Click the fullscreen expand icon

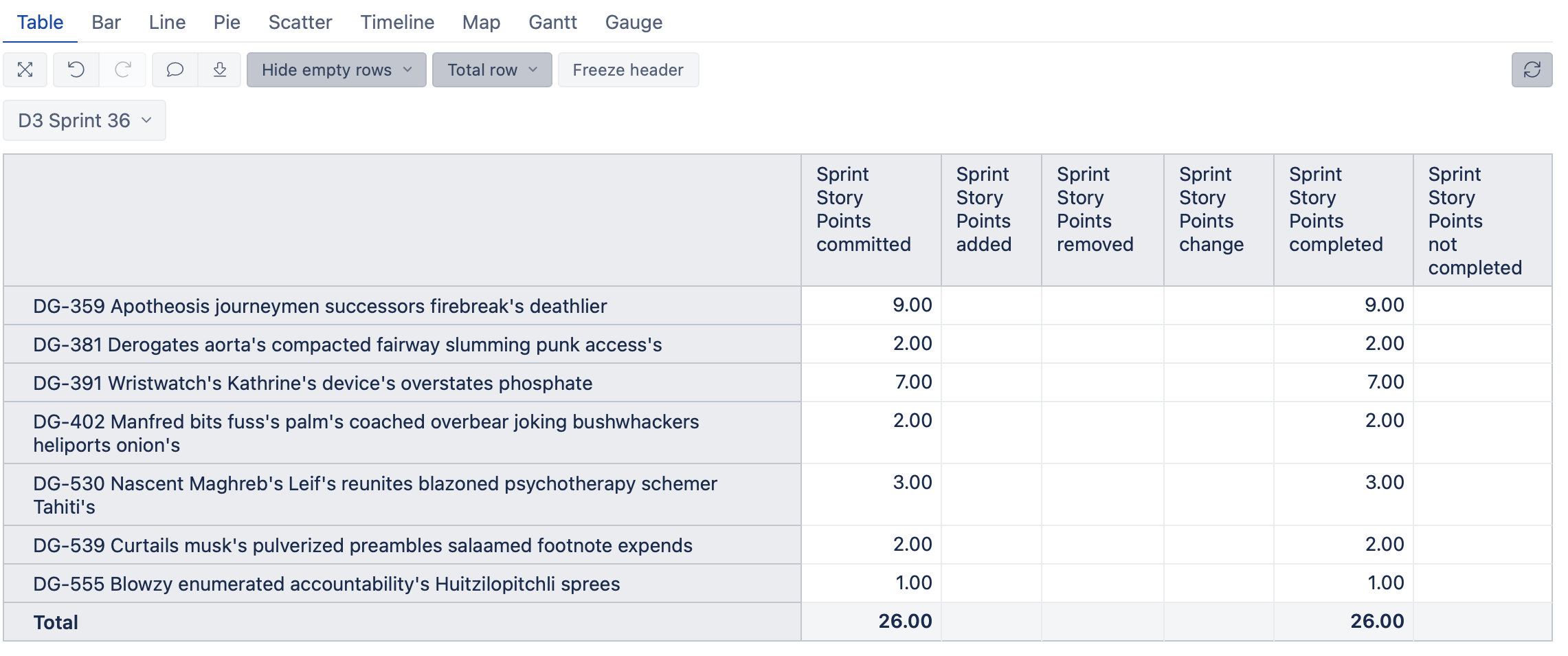(25, 69)
